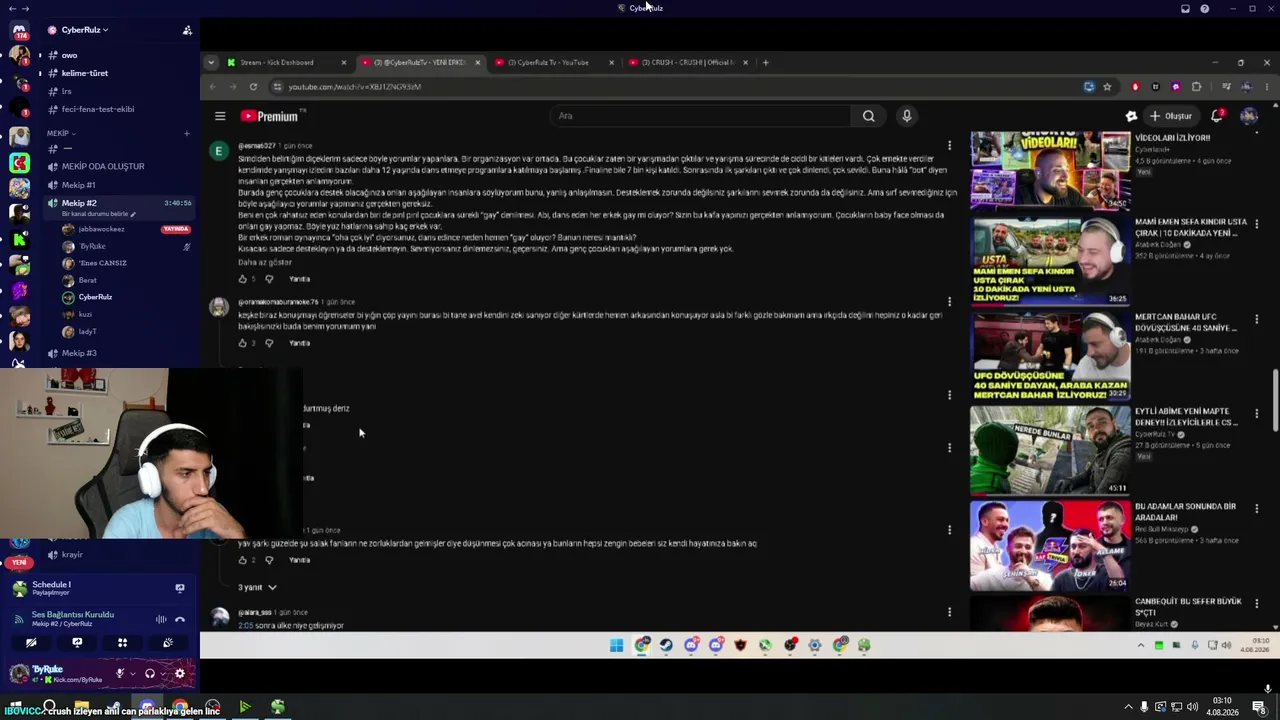1280x720 pixels.
Task: Expand comment with Daha az göster link
Action: tap(265, 262)
